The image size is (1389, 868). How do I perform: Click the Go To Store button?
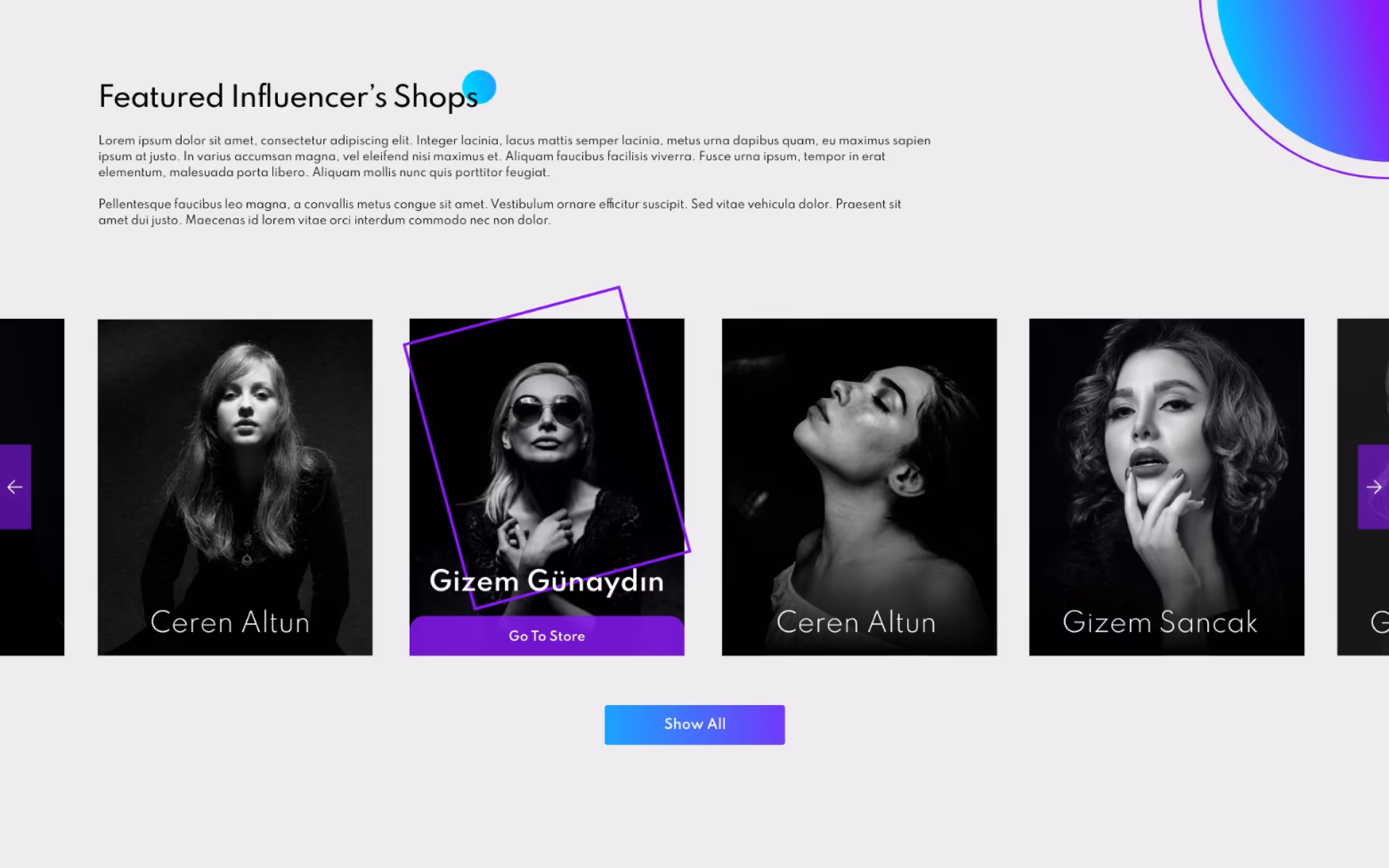(547, 636)
